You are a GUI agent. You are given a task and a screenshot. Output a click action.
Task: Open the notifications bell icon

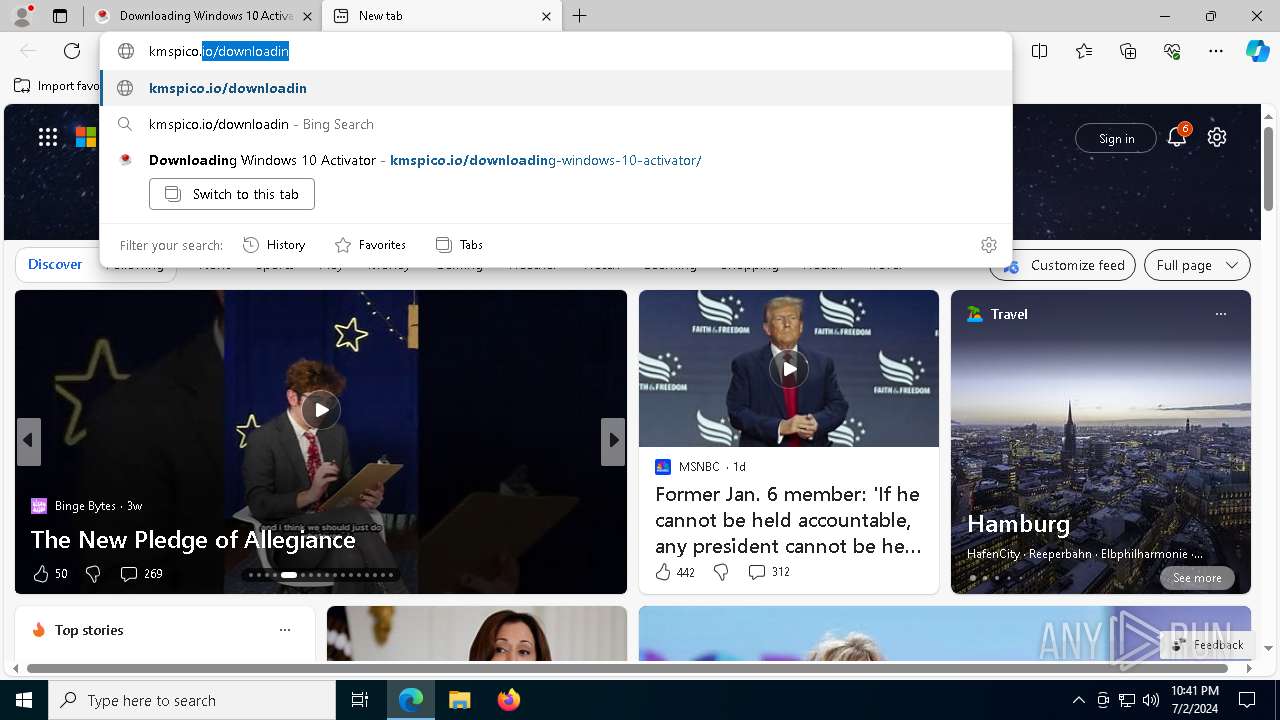point(1177,138)
